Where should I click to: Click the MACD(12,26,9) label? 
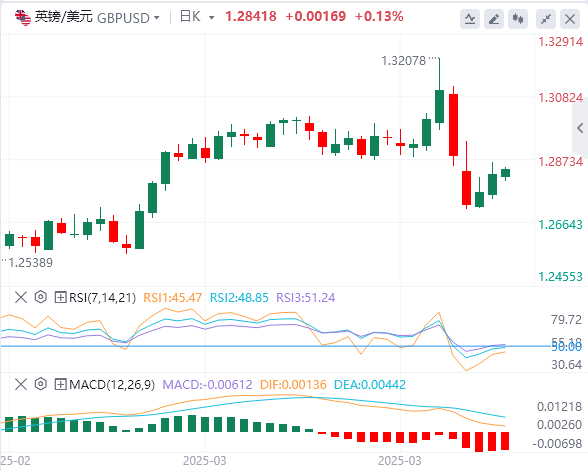(112, 384)
